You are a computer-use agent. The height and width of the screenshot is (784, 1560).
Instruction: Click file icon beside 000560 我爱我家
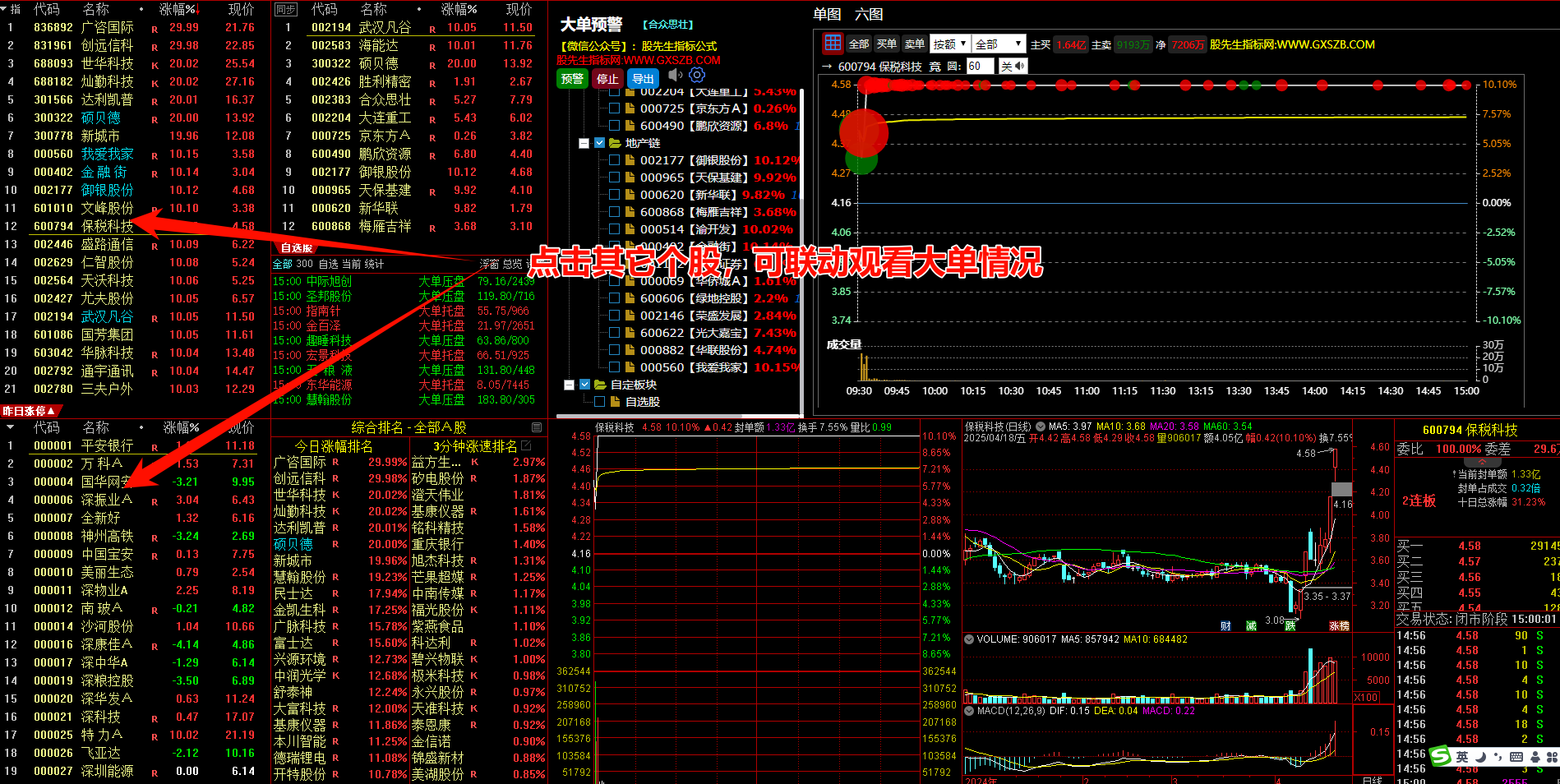630,367
